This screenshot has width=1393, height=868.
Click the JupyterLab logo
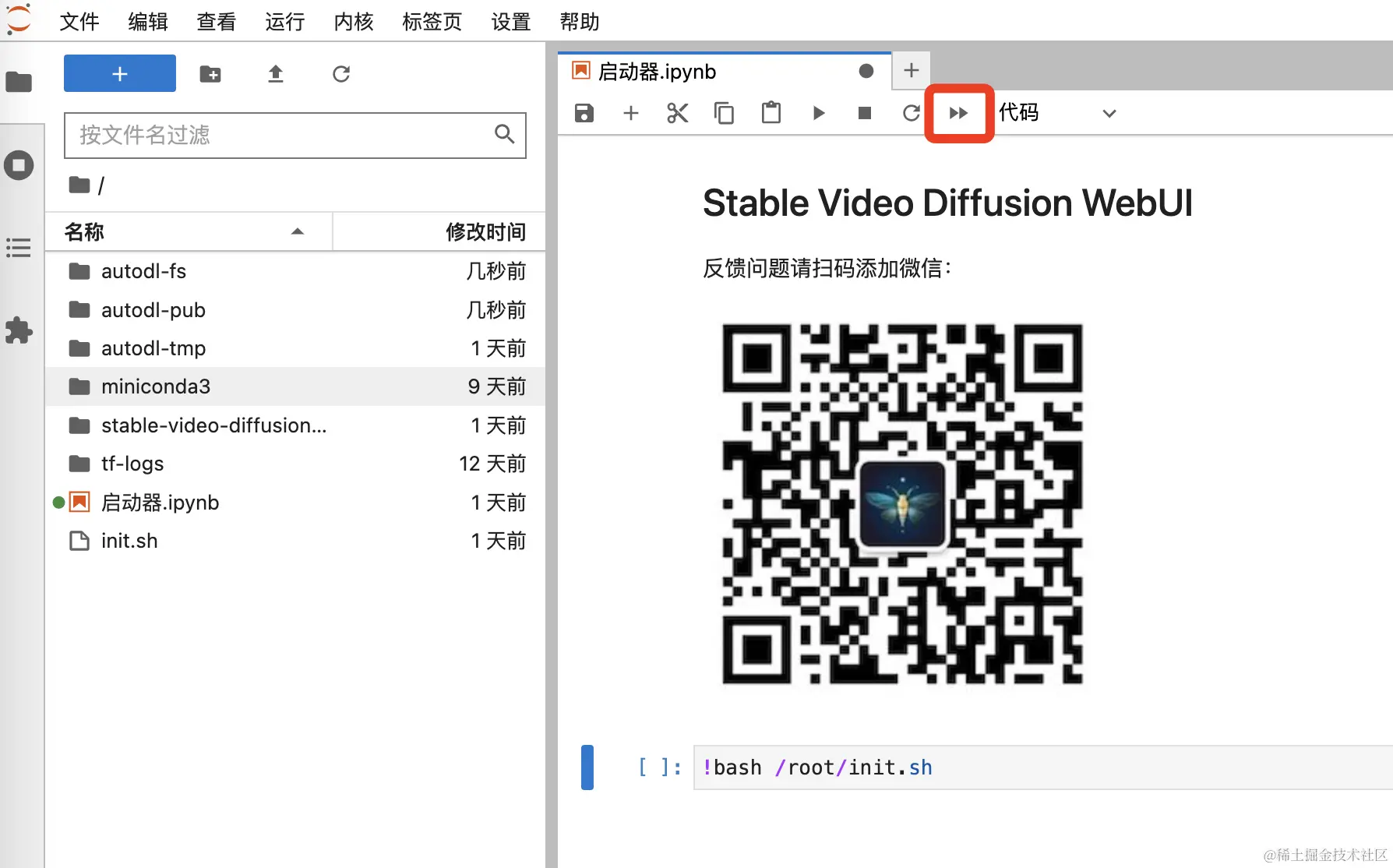tap(19, 19)
